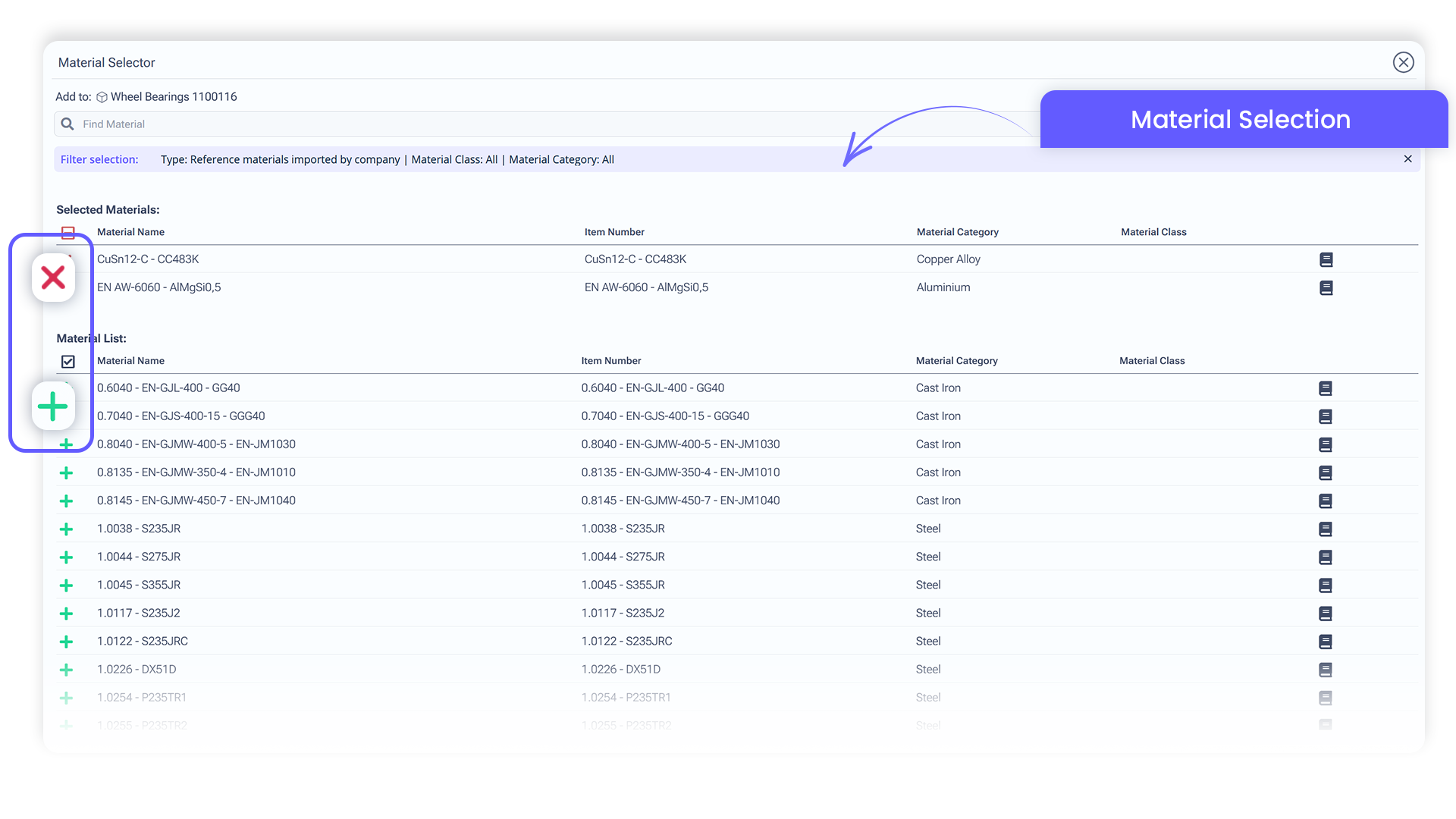Open the Material Class icon on 0.6040 row
The height and width of the screenshot is (819, 1456).
1325,388
